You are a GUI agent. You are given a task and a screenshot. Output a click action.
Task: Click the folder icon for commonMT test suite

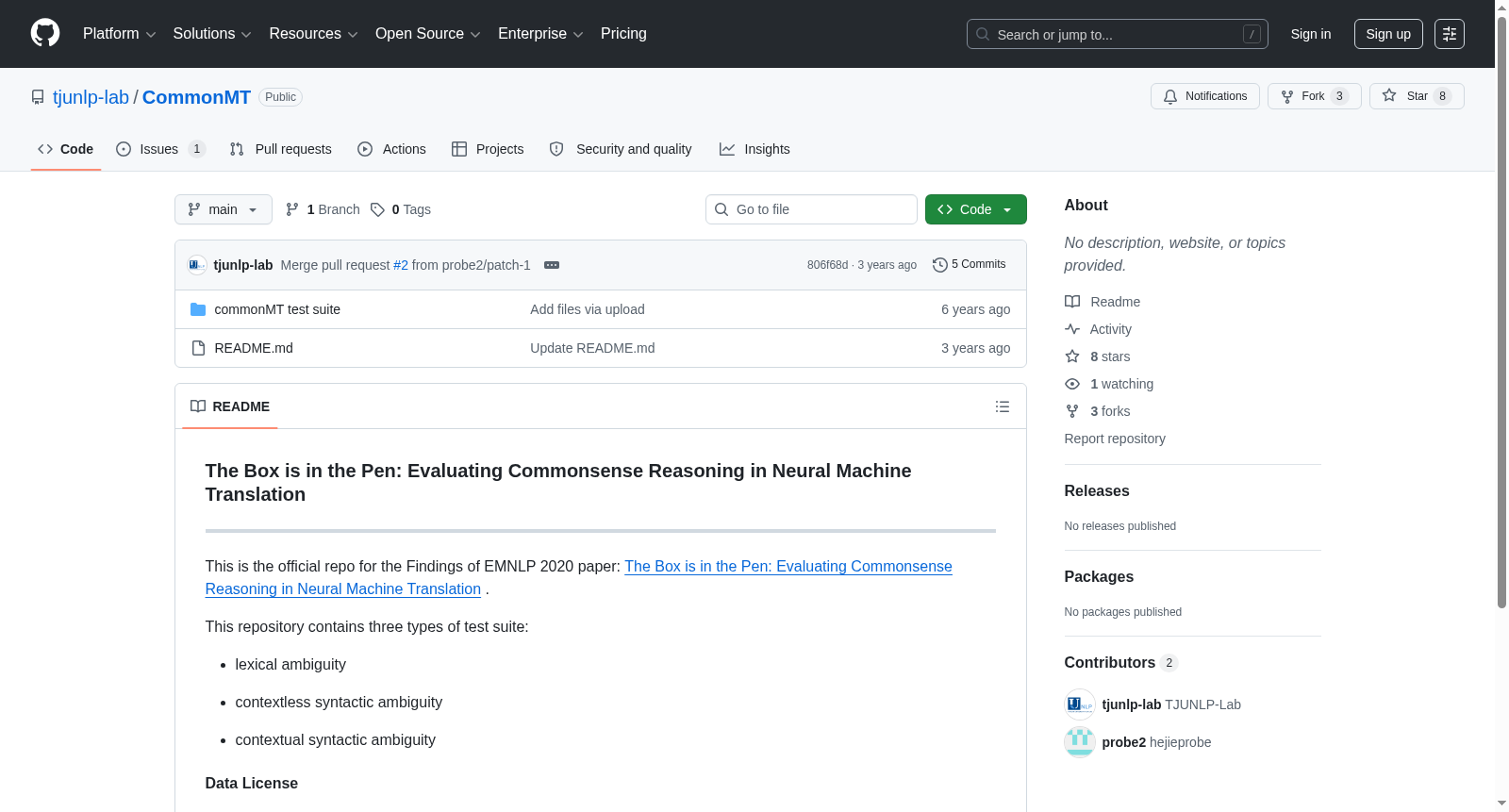pos(198,309)
